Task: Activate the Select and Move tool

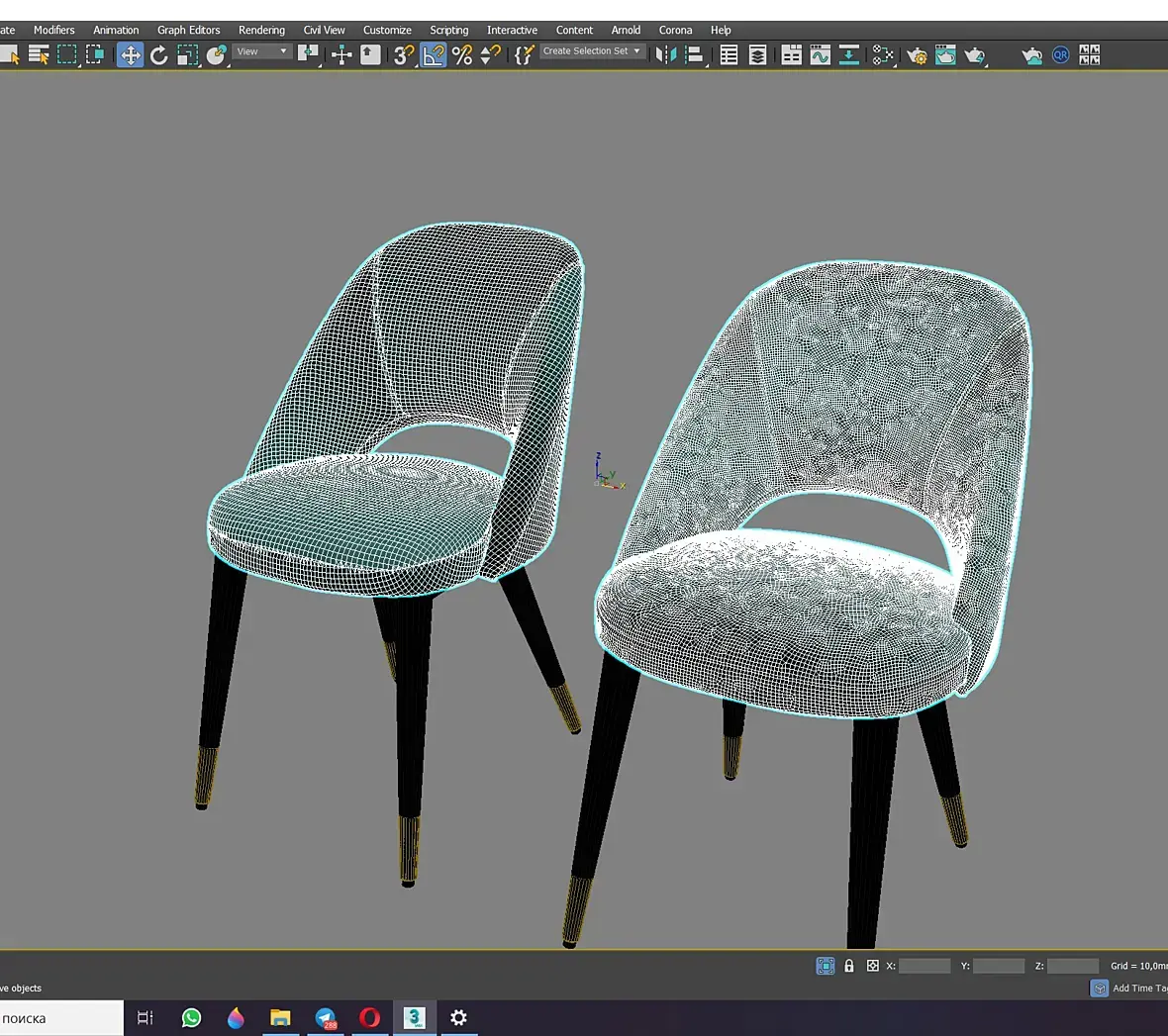Action: tap(131, 55)
